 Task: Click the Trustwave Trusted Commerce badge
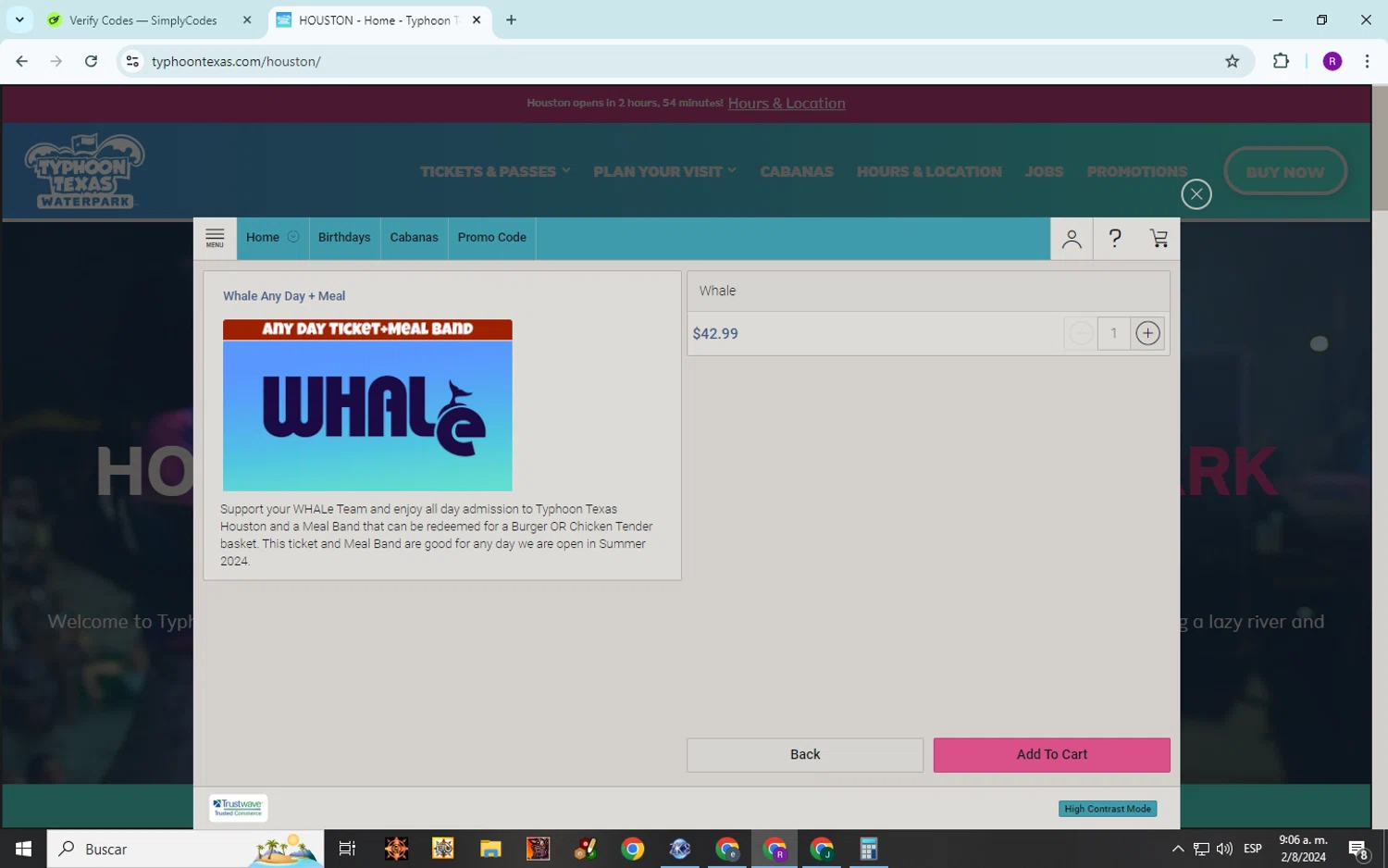[x=239, y=808]
